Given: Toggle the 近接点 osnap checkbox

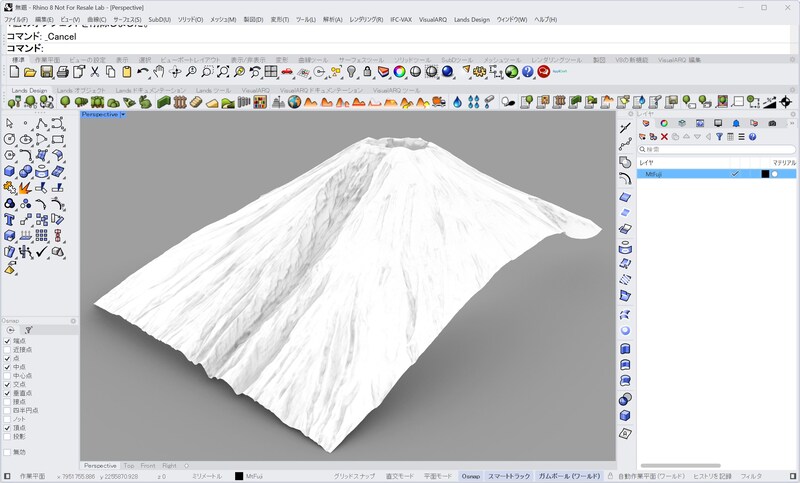Looking at the screenshot, I should click(7, 350).
